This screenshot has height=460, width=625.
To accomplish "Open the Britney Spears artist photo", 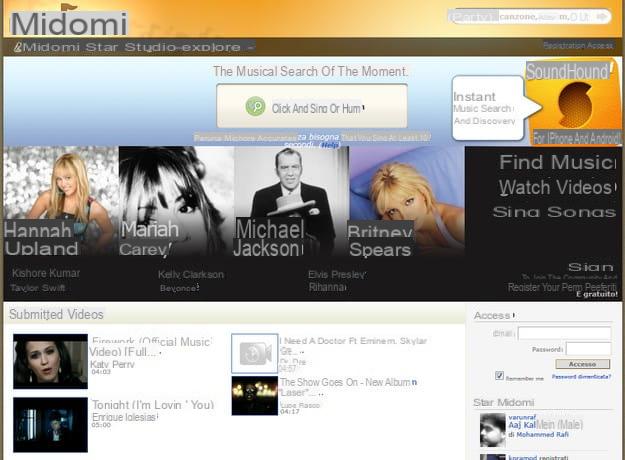I will coord(407,201).
